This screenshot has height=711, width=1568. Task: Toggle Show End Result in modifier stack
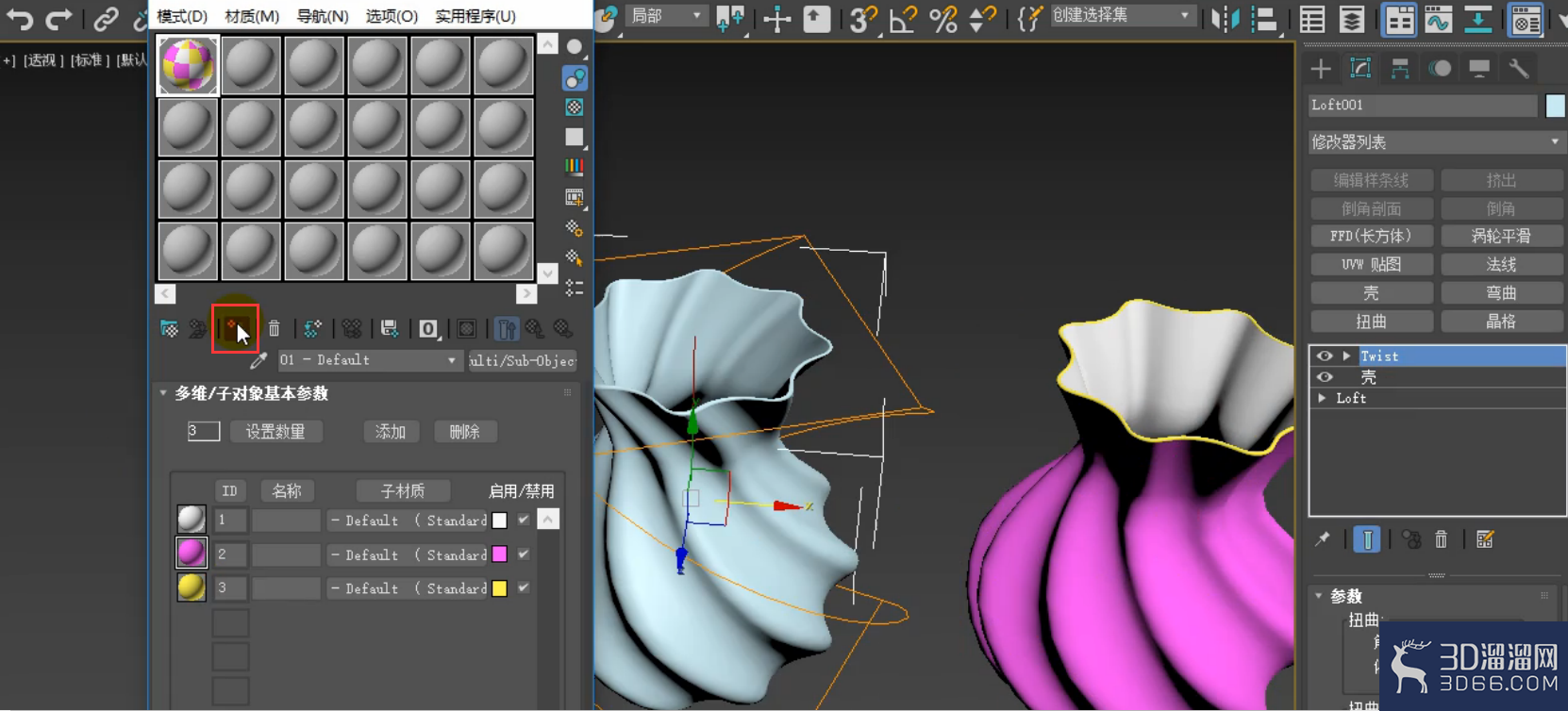1367,539
